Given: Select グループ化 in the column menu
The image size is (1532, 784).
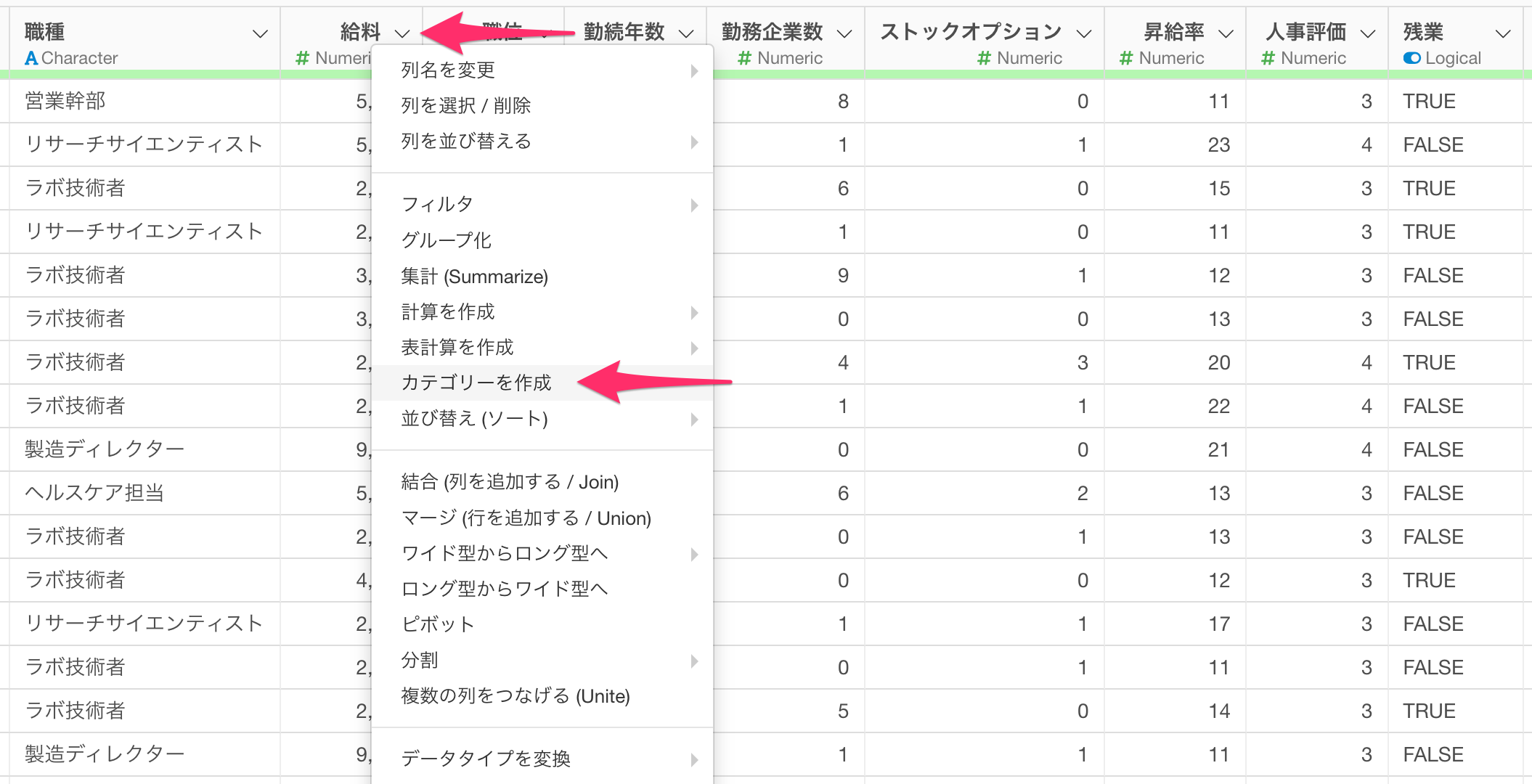Looking at the screenshot, I should pos(447,240).
